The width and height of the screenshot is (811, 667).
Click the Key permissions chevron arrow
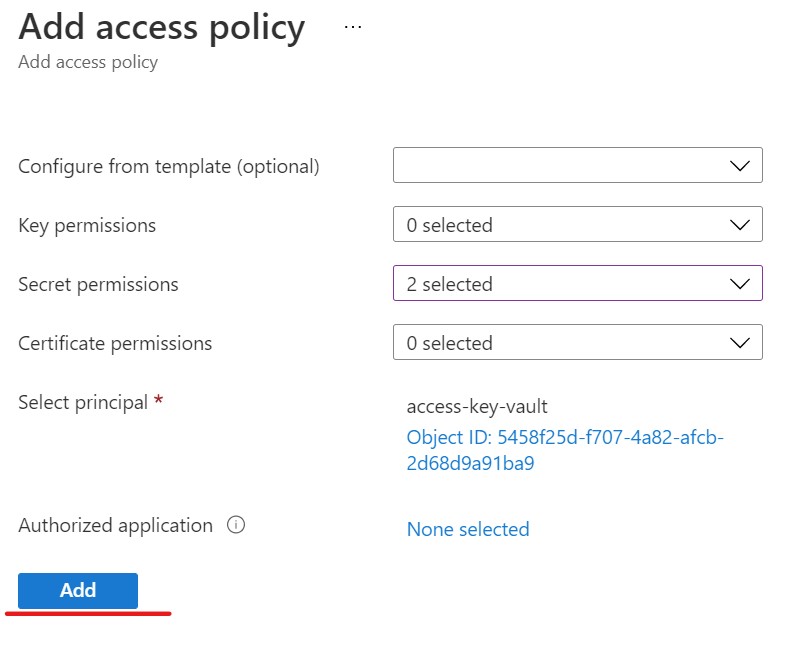click(740, 225)
